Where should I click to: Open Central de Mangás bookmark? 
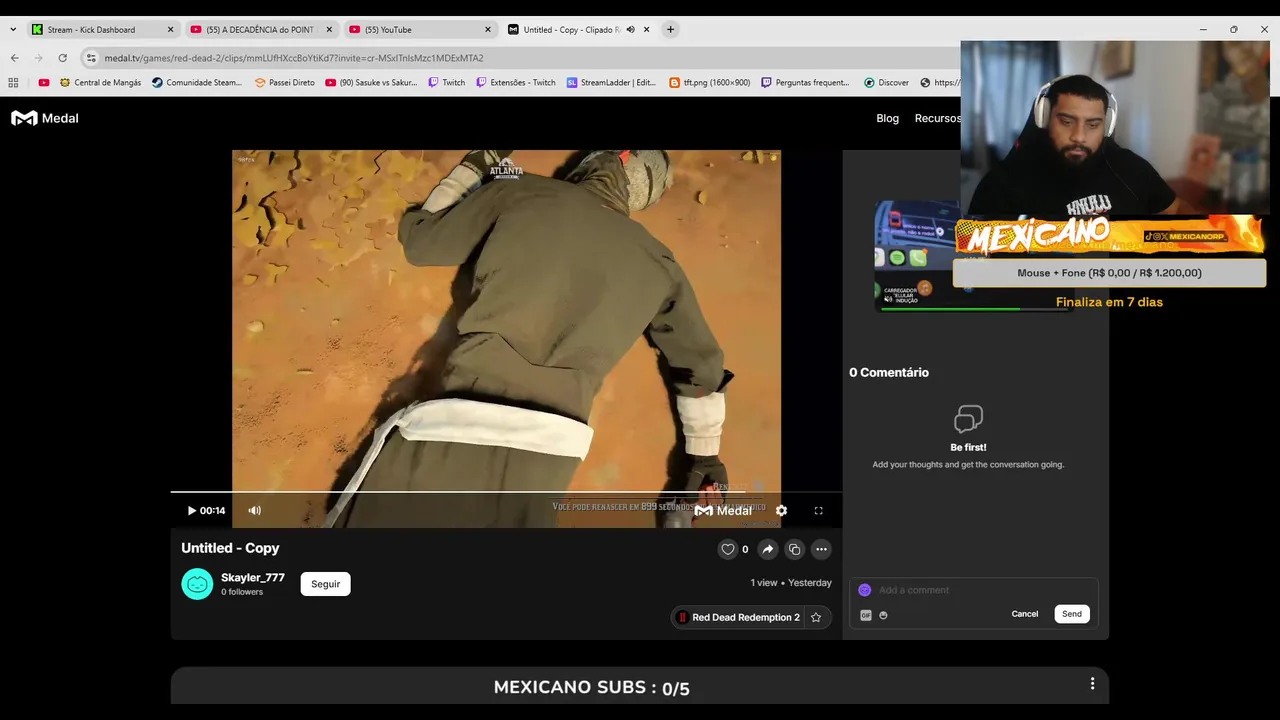point(101,83)
